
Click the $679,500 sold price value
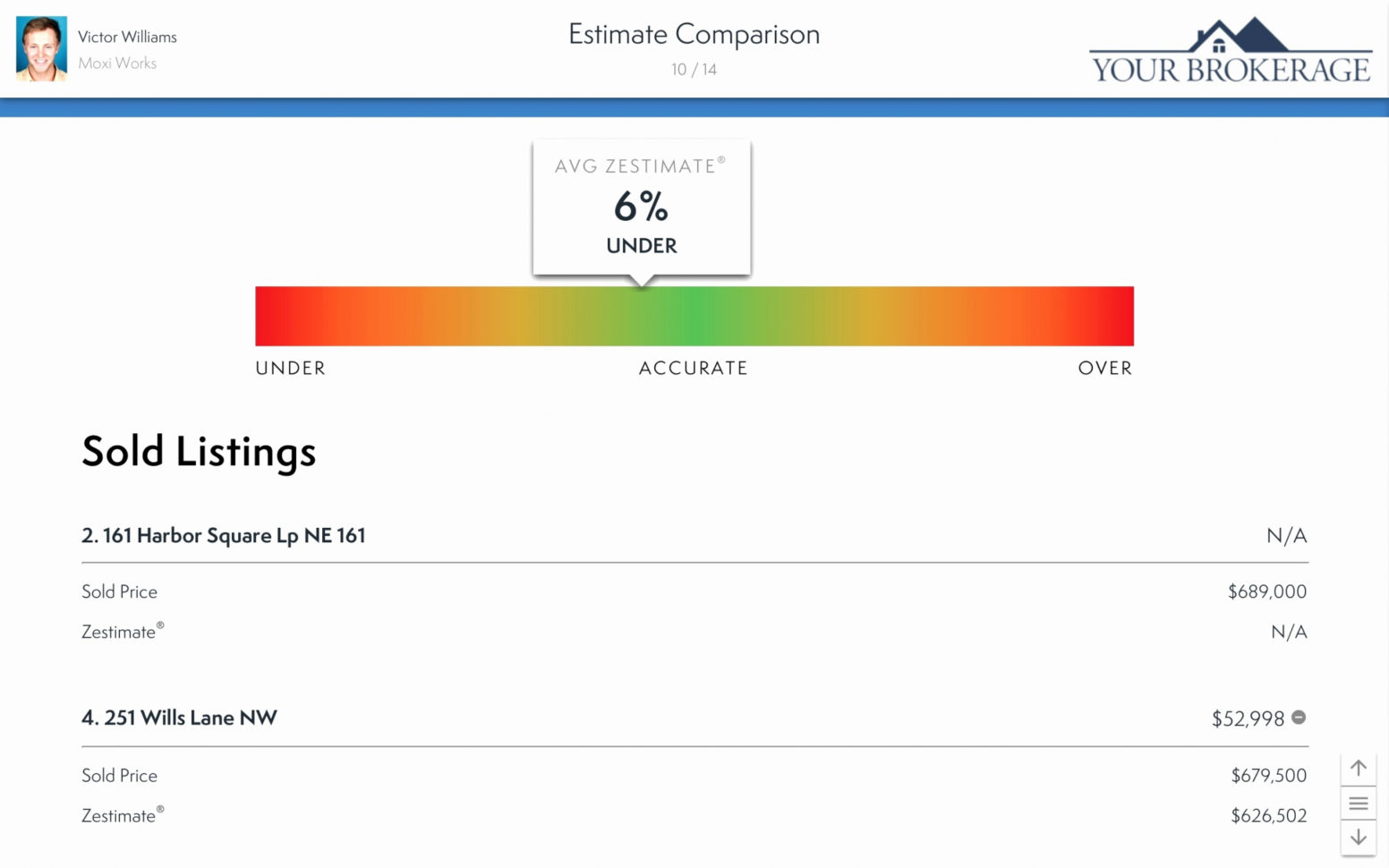point(1268,775)
